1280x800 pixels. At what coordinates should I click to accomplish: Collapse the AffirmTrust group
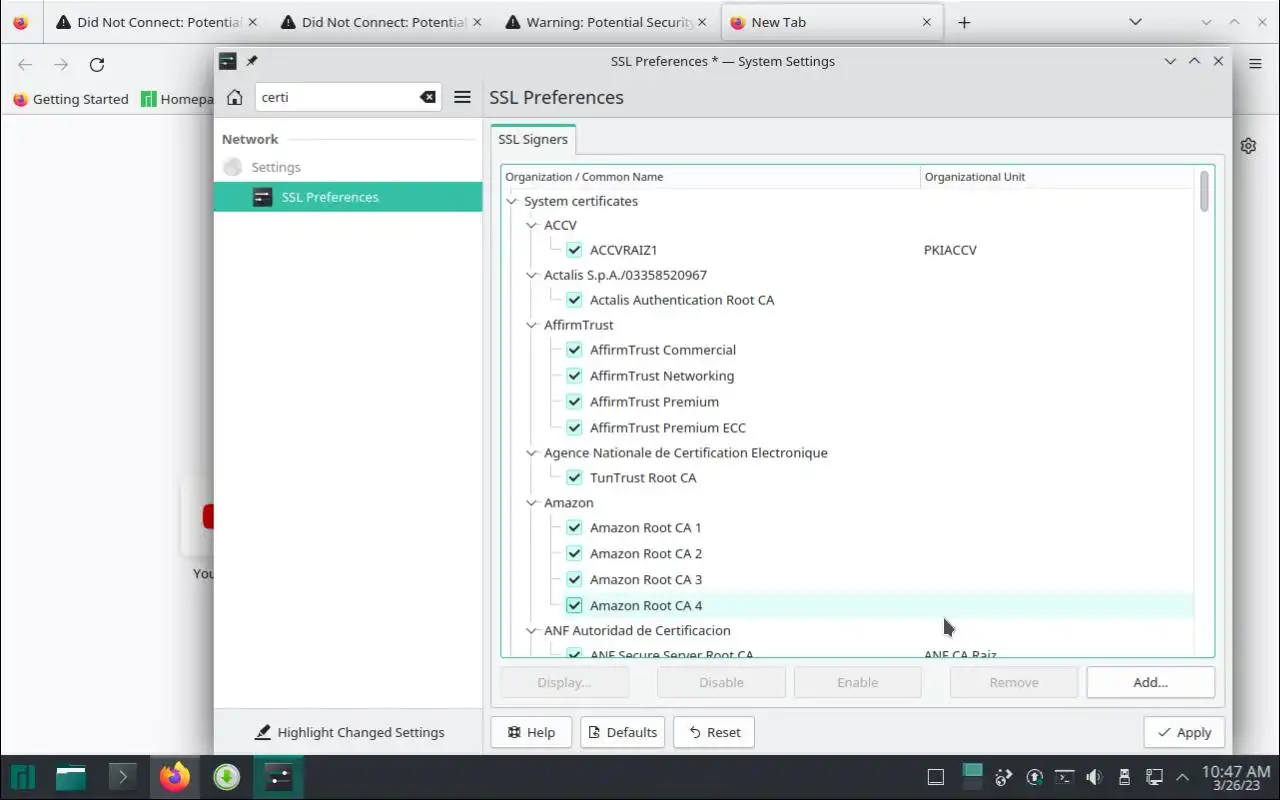pos(531,325)
